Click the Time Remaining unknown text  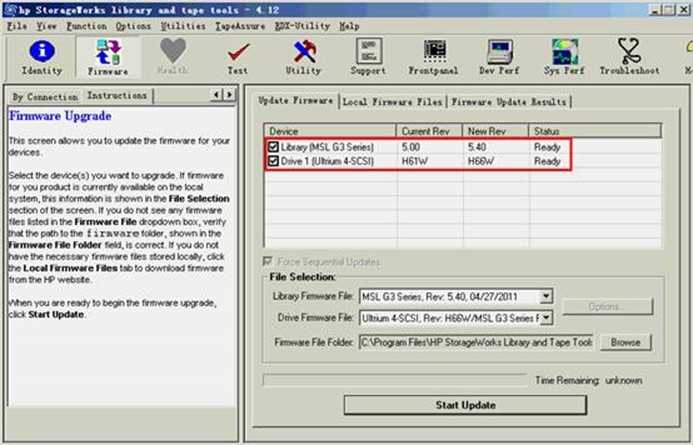[x=589, y=380]
